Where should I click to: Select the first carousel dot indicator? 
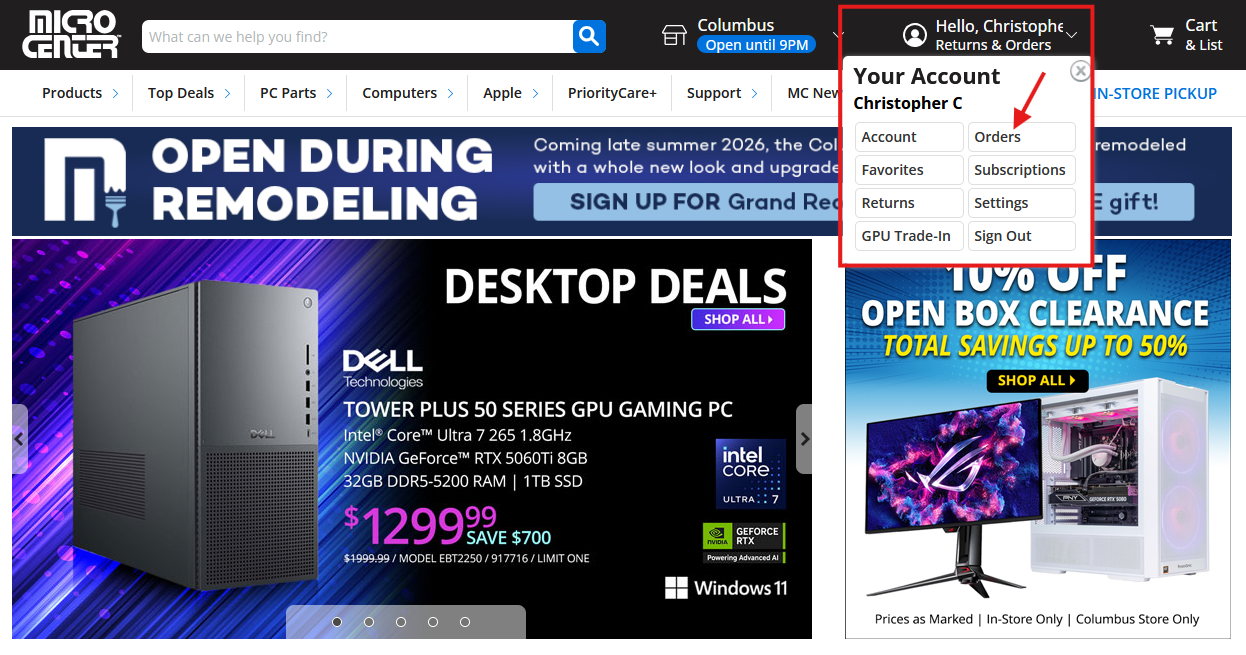337,622
